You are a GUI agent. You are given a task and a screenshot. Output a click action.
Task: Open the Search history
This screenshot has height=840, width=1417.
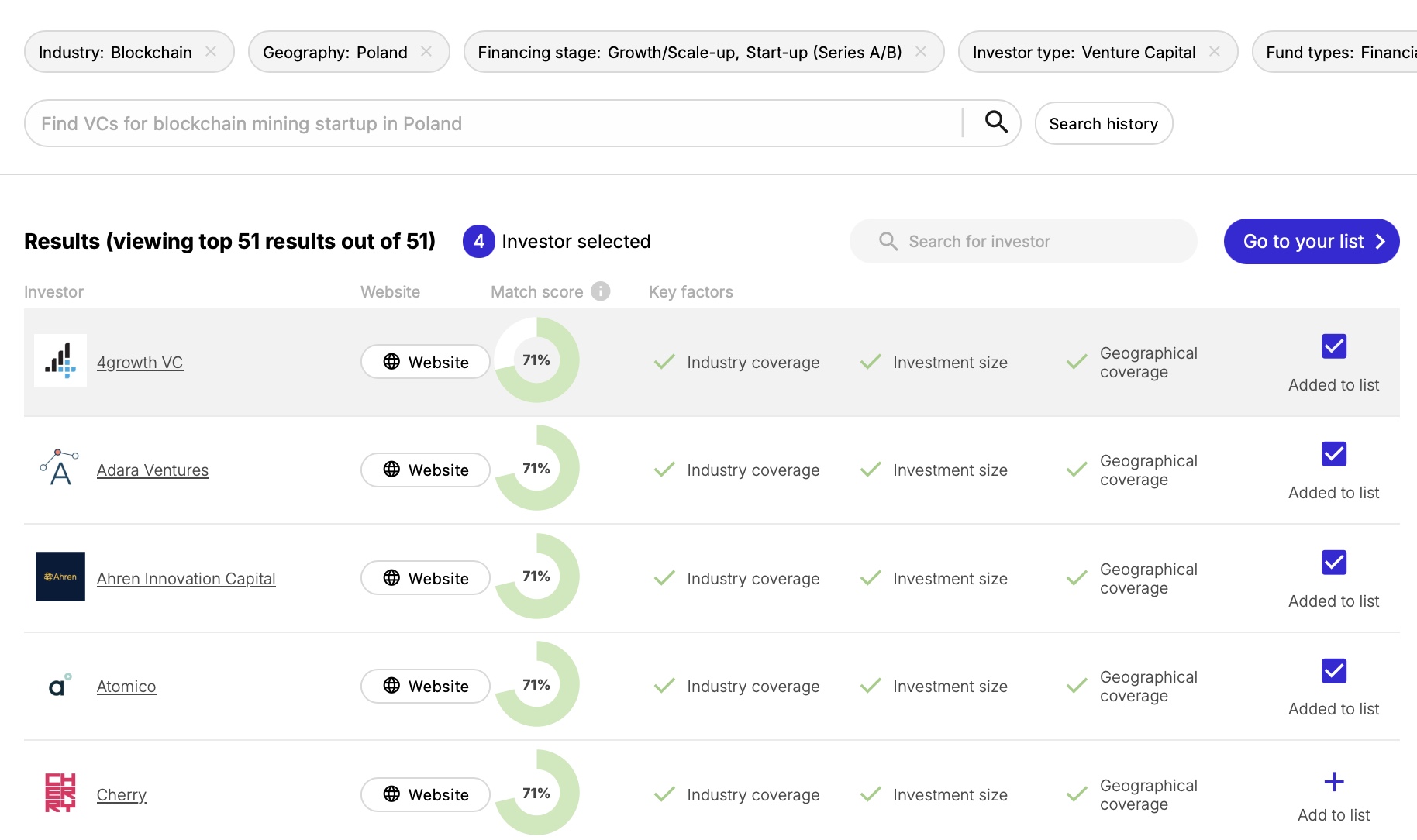1103,124
